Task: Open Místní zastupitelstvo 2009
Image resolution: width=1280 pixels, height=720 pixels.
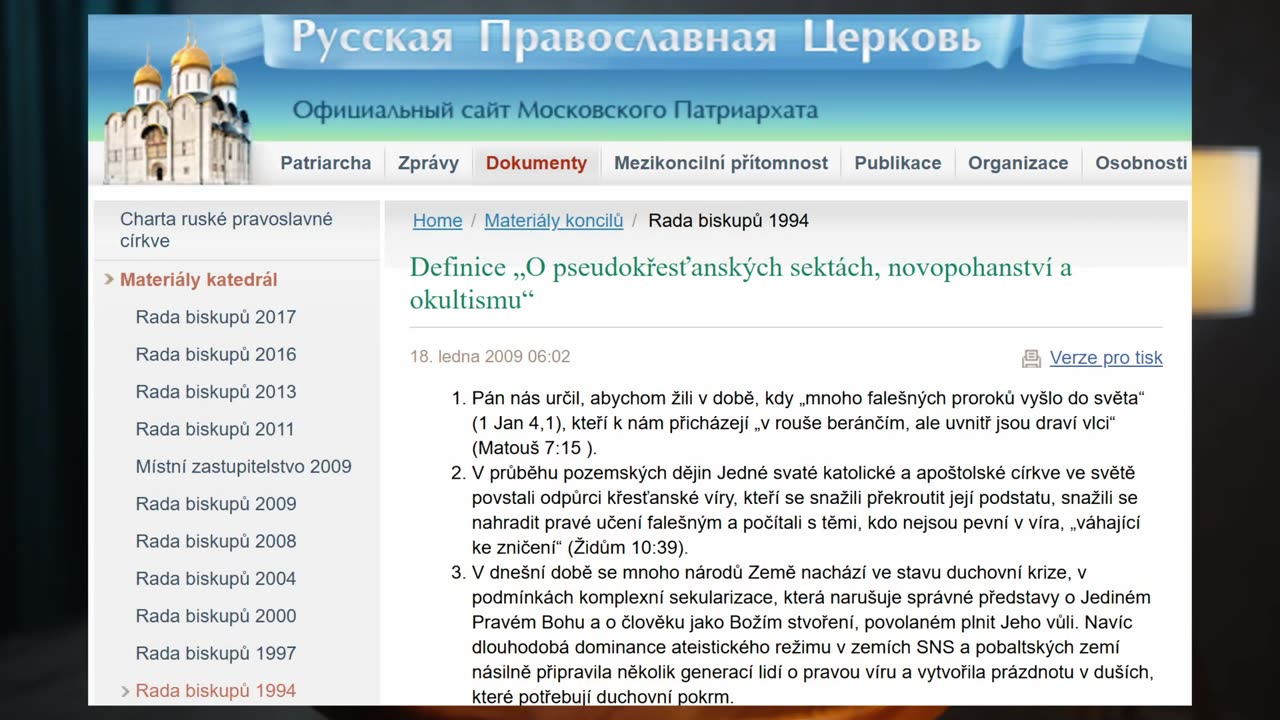Action: pos(244,466)
